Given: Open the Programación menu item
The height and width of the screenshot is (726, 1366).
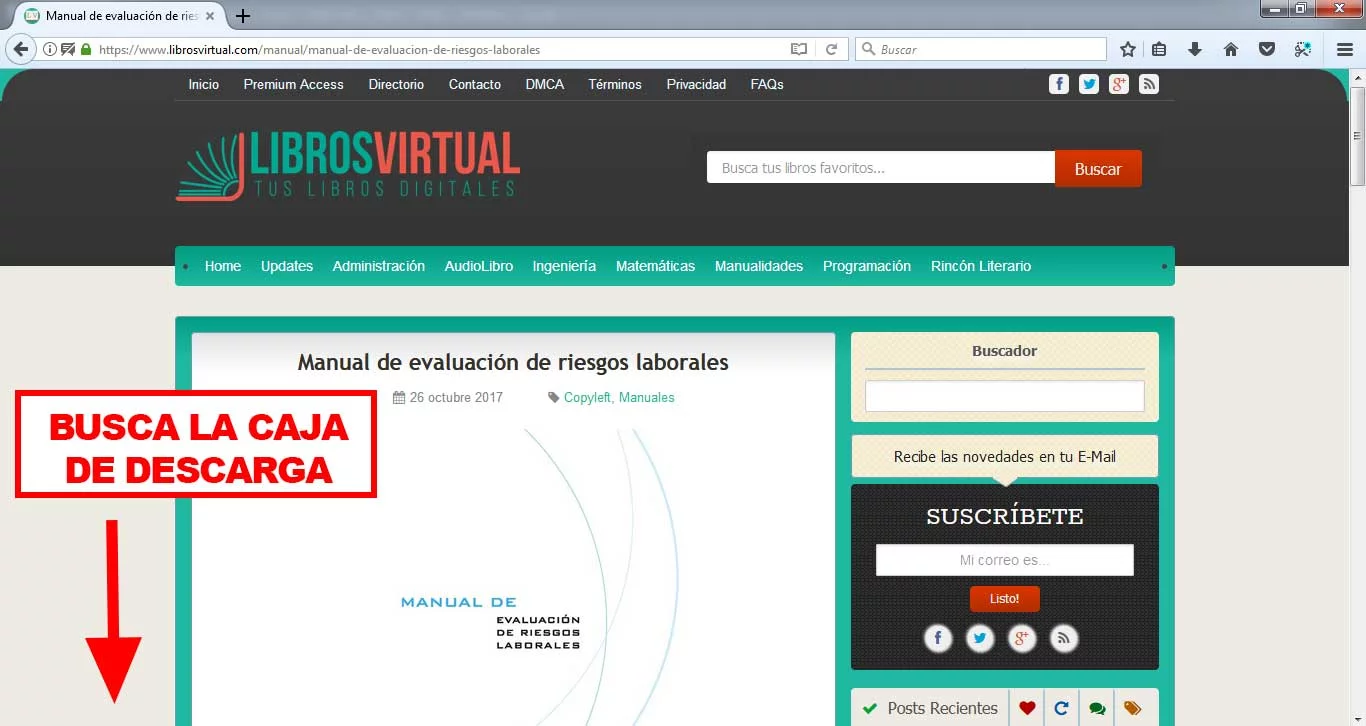Looking at the screenshot, I should point(866,266).
